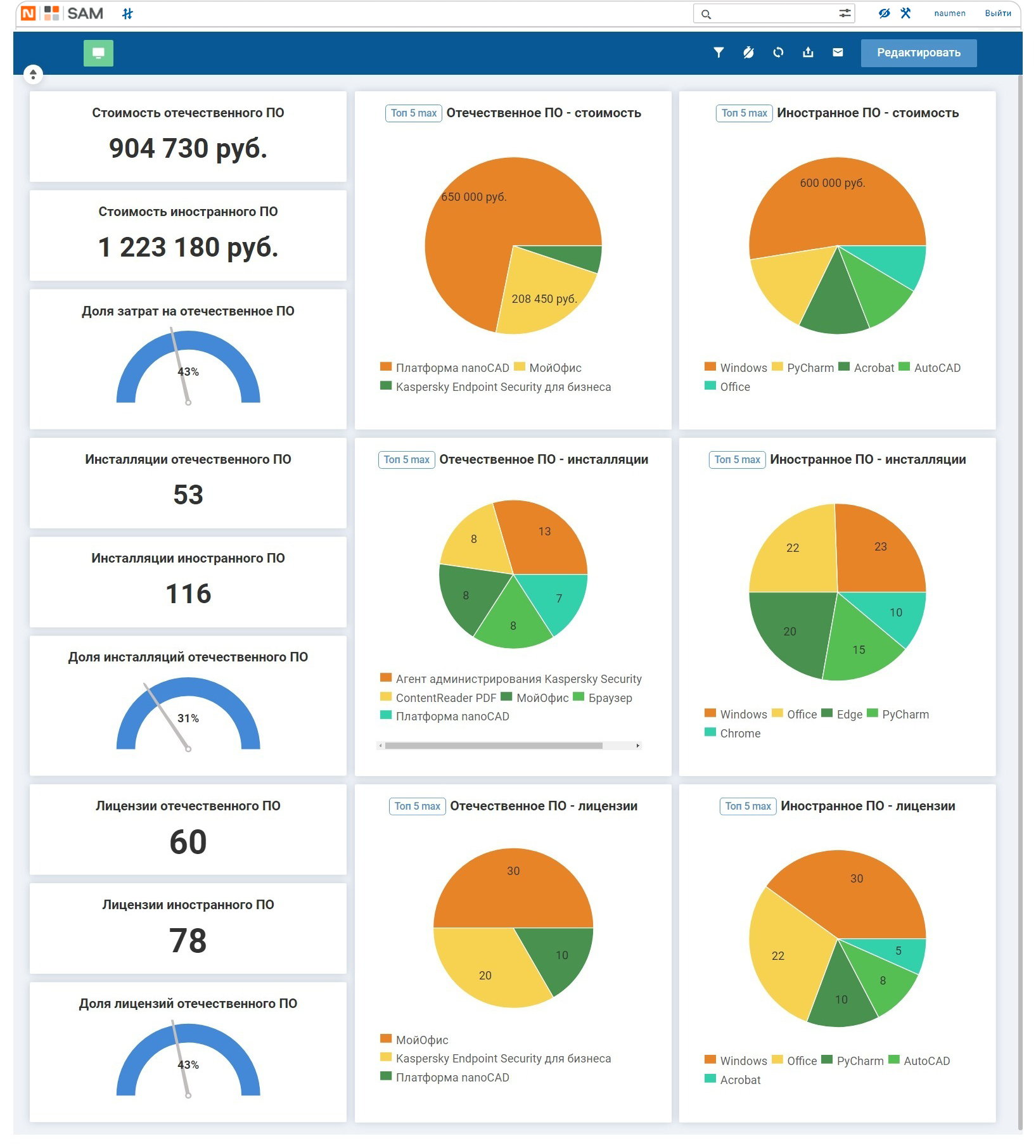Click Топ 5 max on Иностранное ПО - инсталляции
This screenshot has width=1036, height=1148.
click(x=738, y=460)
